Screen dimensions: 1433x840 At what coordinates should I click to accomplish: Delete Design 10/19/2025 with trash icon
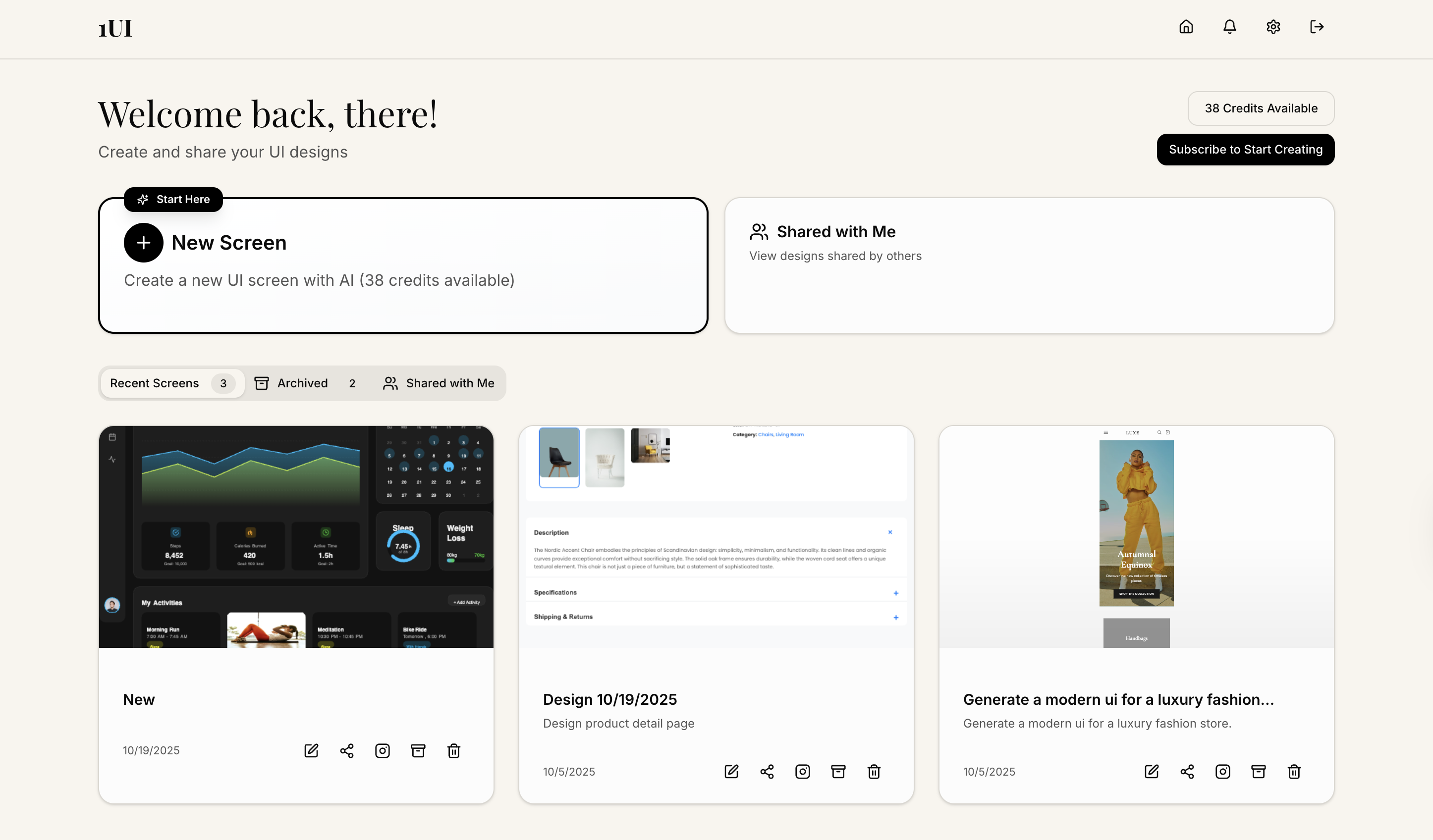click(874, 771)
